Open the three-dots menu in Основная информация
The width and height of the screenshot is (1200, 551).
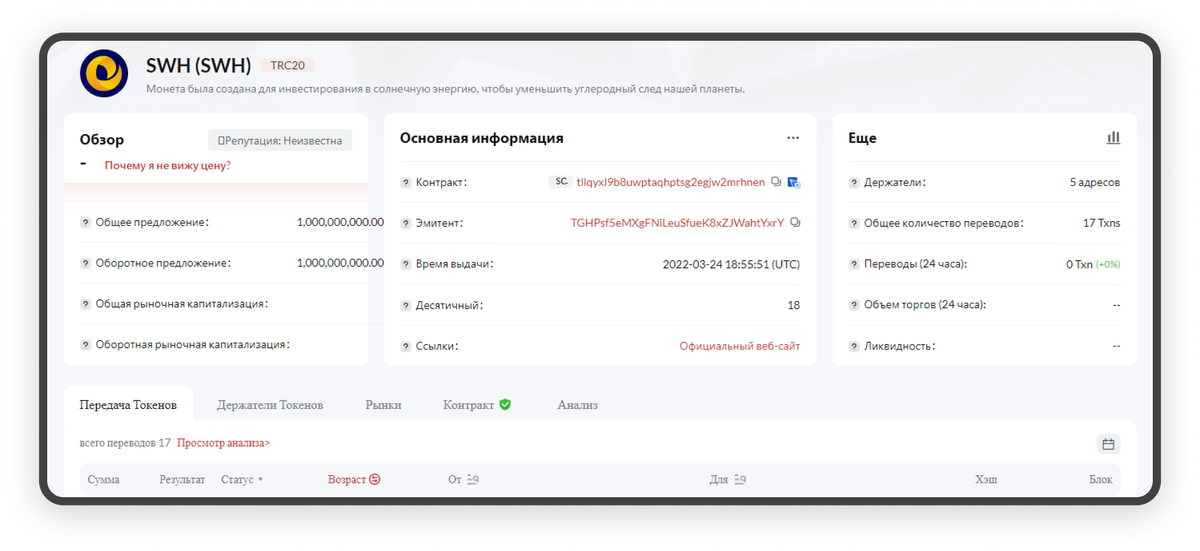click(793, 138)
